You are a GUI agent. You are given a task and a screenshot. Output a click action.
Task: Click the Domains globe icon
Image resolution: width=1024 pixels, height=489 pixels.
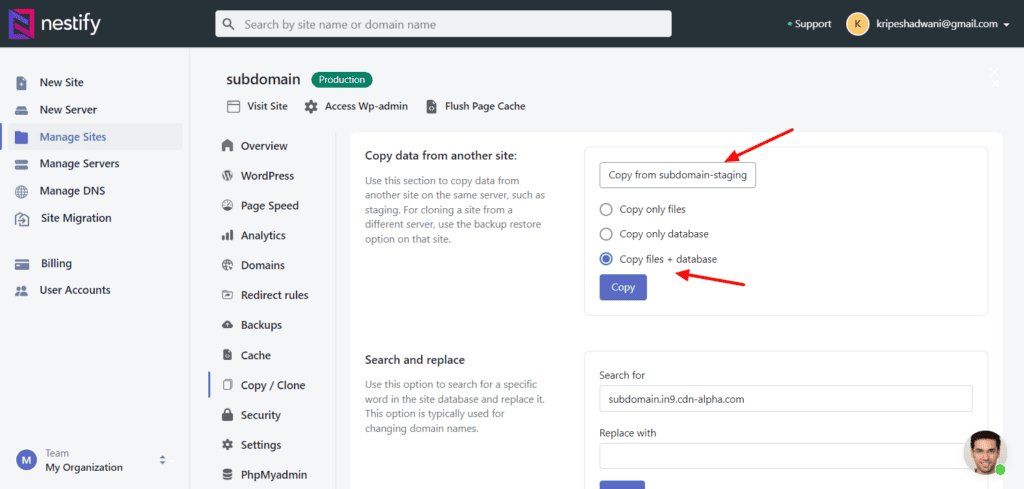[227, 265]
